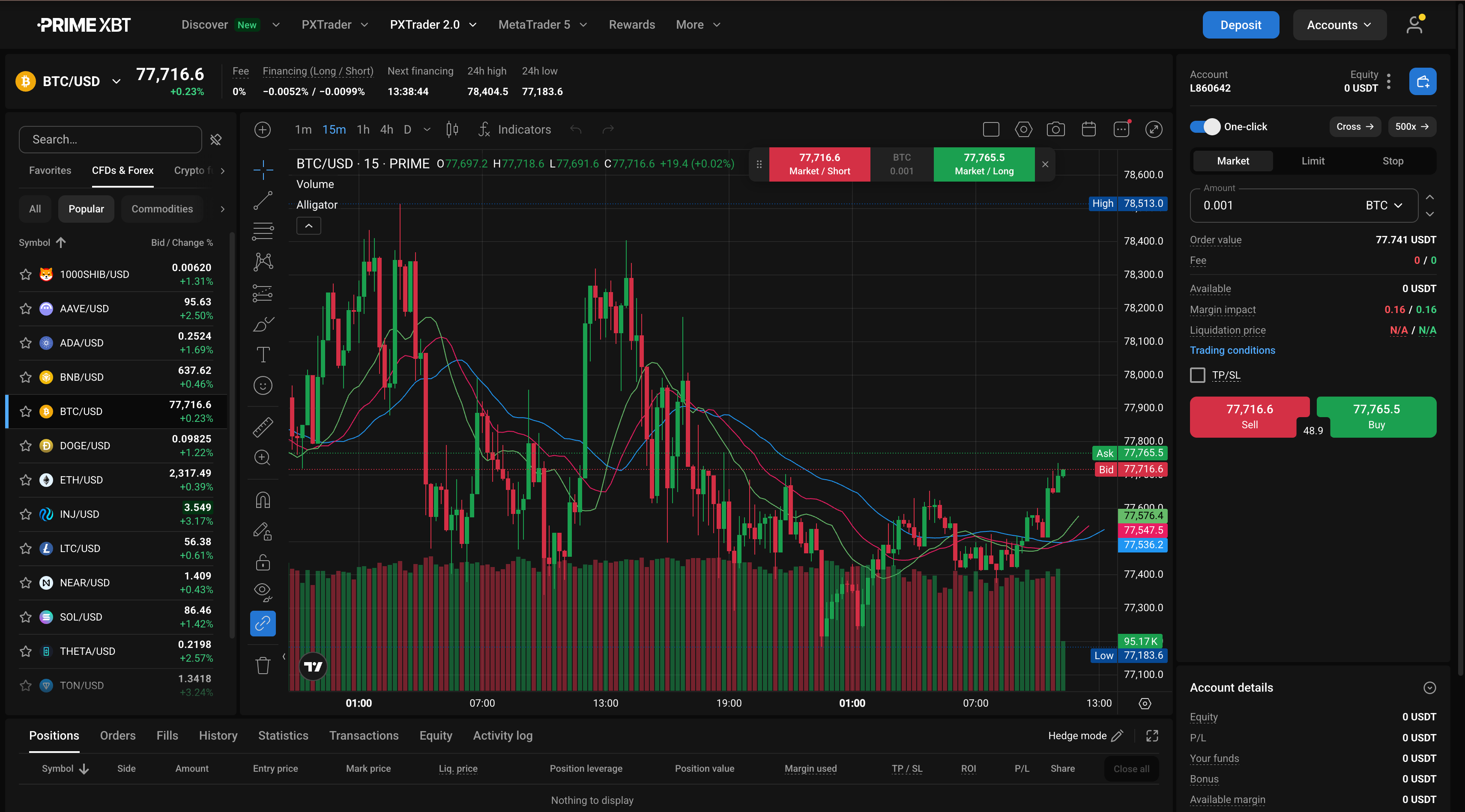Viewport: 1465px width, 812px height.
Task: Toggle the stay in drawing mode pencil-lock
Action: coord(263,531)
